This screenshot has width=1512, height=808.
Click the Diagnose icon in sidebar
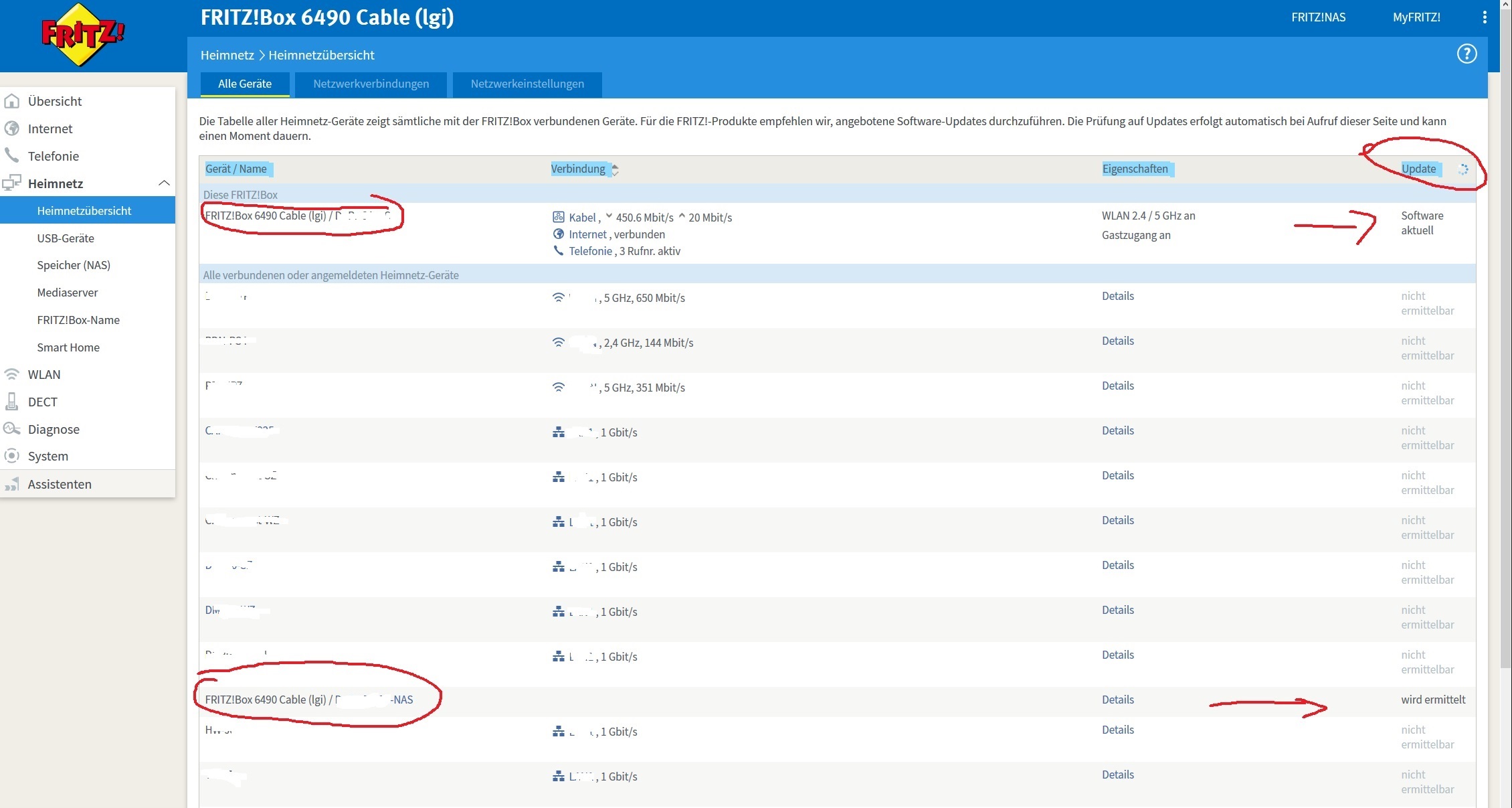(11, 429)
